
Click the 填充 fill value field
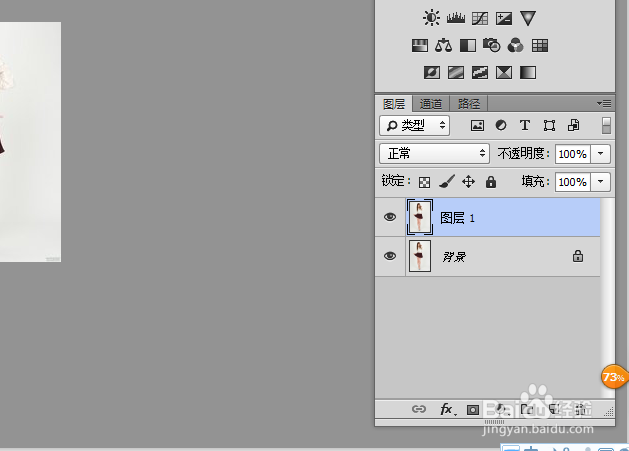pos(572,182)
